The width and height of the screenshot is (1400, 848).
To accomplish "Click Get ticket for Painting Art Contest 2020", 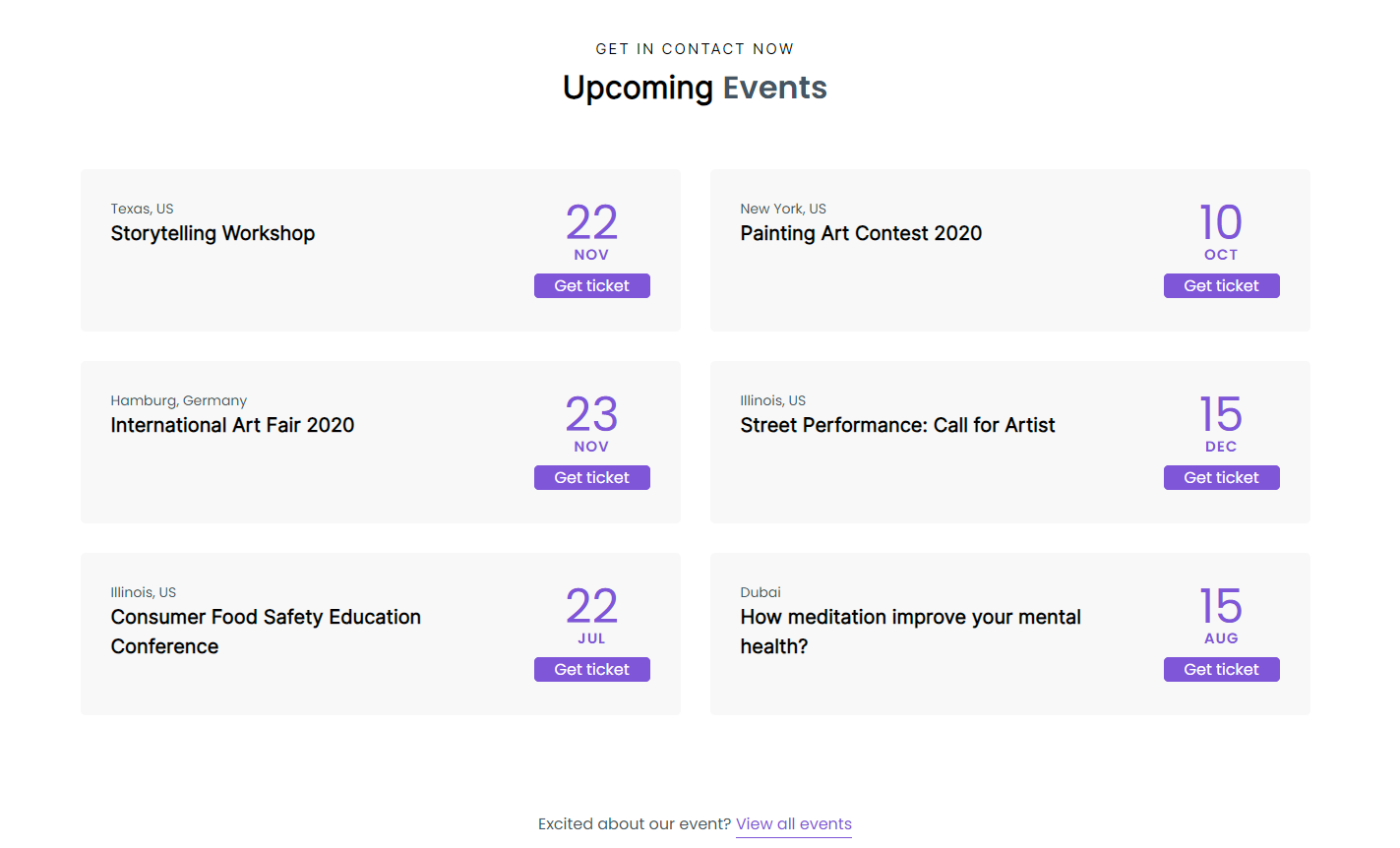I will click(x=1221, y=285).
